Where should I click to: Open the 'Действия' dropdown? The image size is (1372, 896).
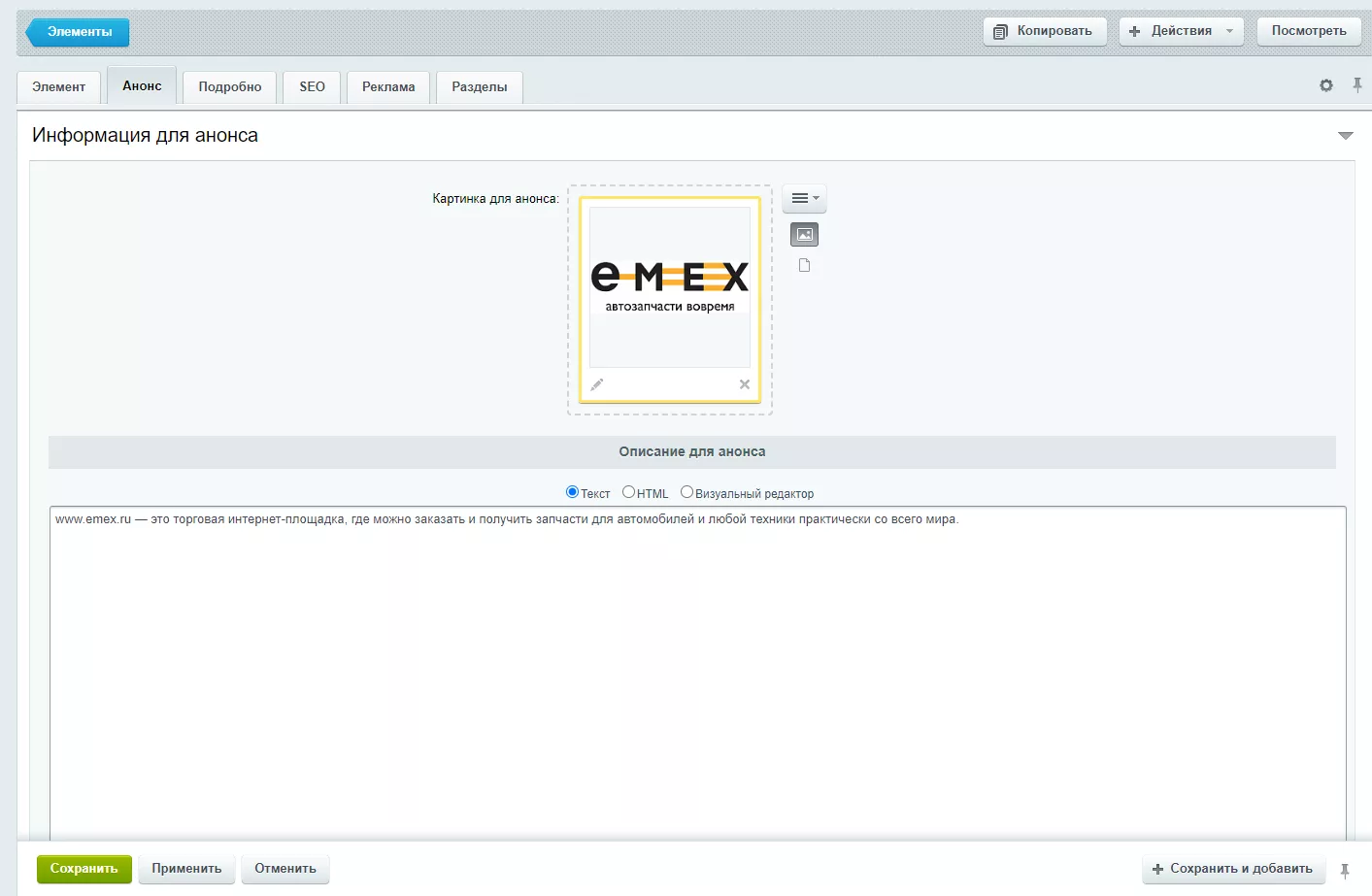[x=1182, y=31]
